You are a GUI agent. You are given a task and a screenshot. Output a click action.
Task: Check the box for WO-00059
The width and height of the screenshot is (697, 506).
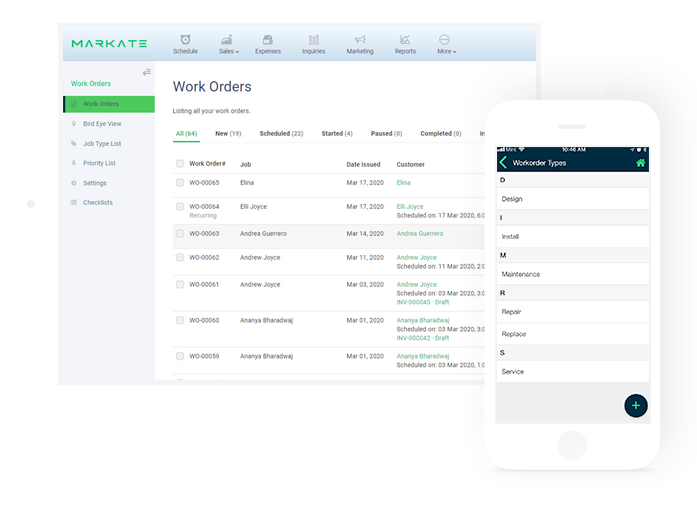click(x=180, y=356)
